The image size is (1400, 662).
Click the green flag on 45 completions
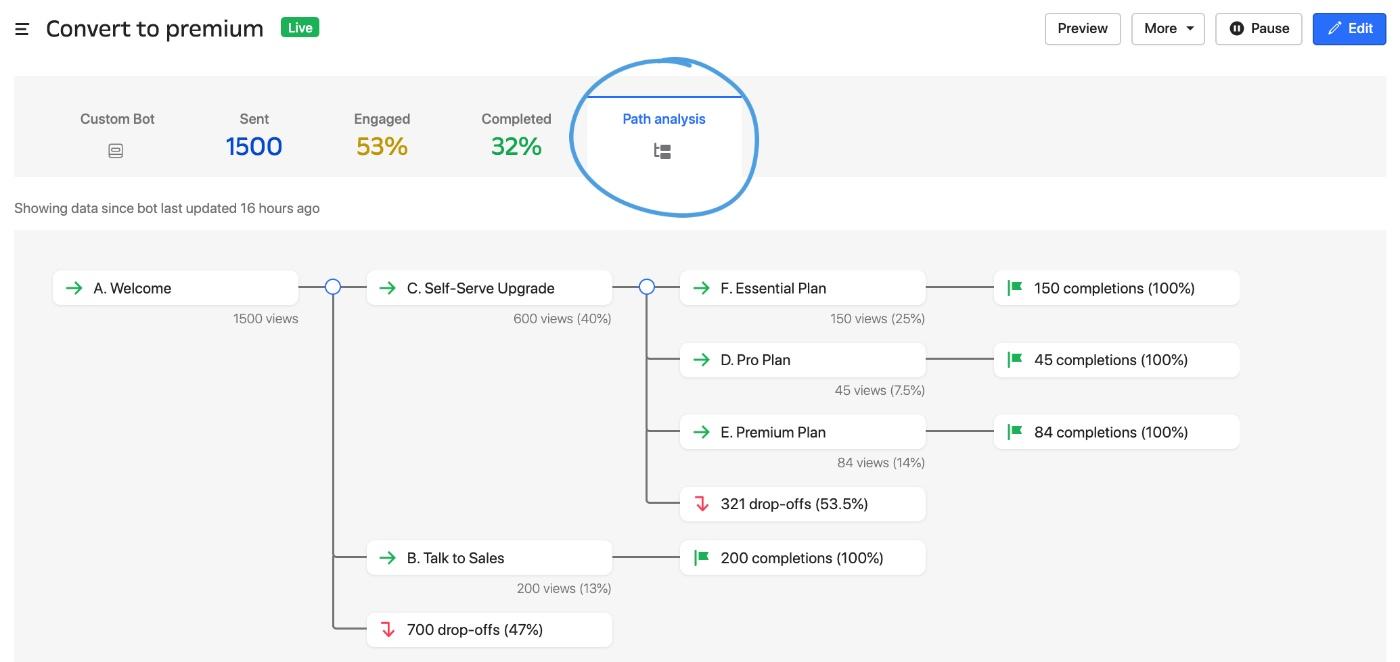tap(1015, 360)
